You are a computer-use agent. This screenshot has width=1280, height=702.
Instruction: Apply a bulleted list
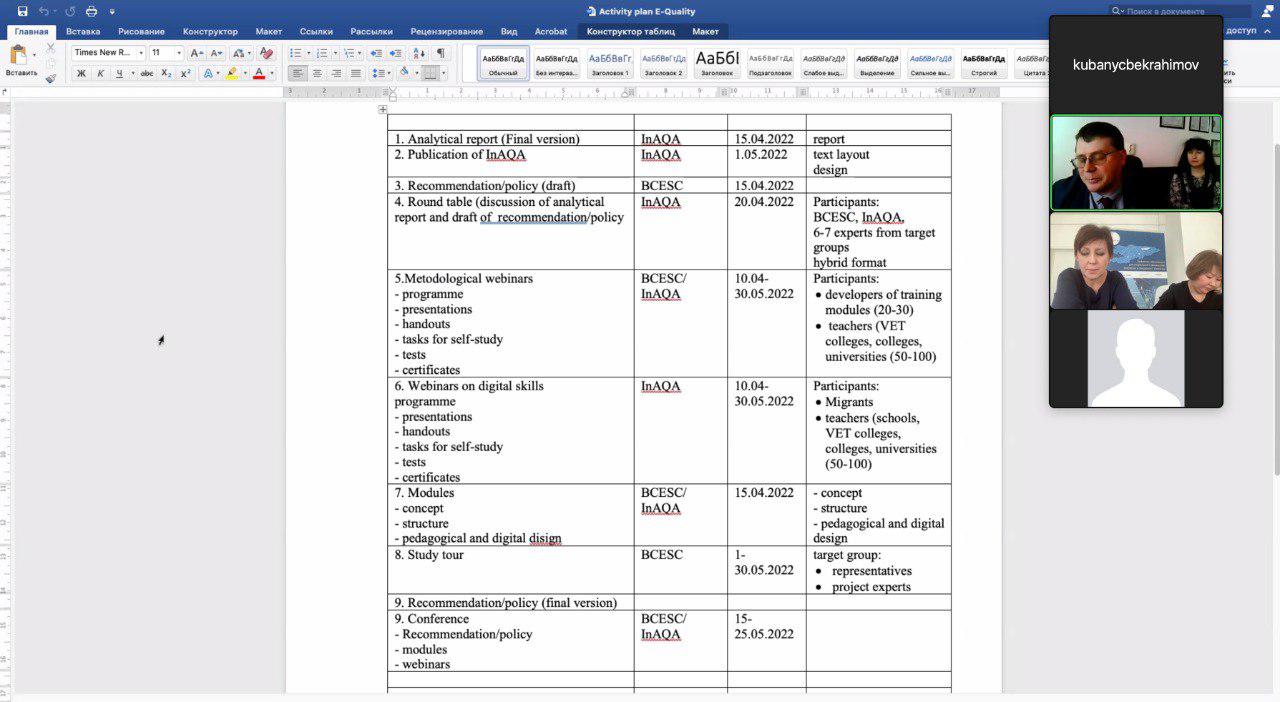[x=295, y=53]
